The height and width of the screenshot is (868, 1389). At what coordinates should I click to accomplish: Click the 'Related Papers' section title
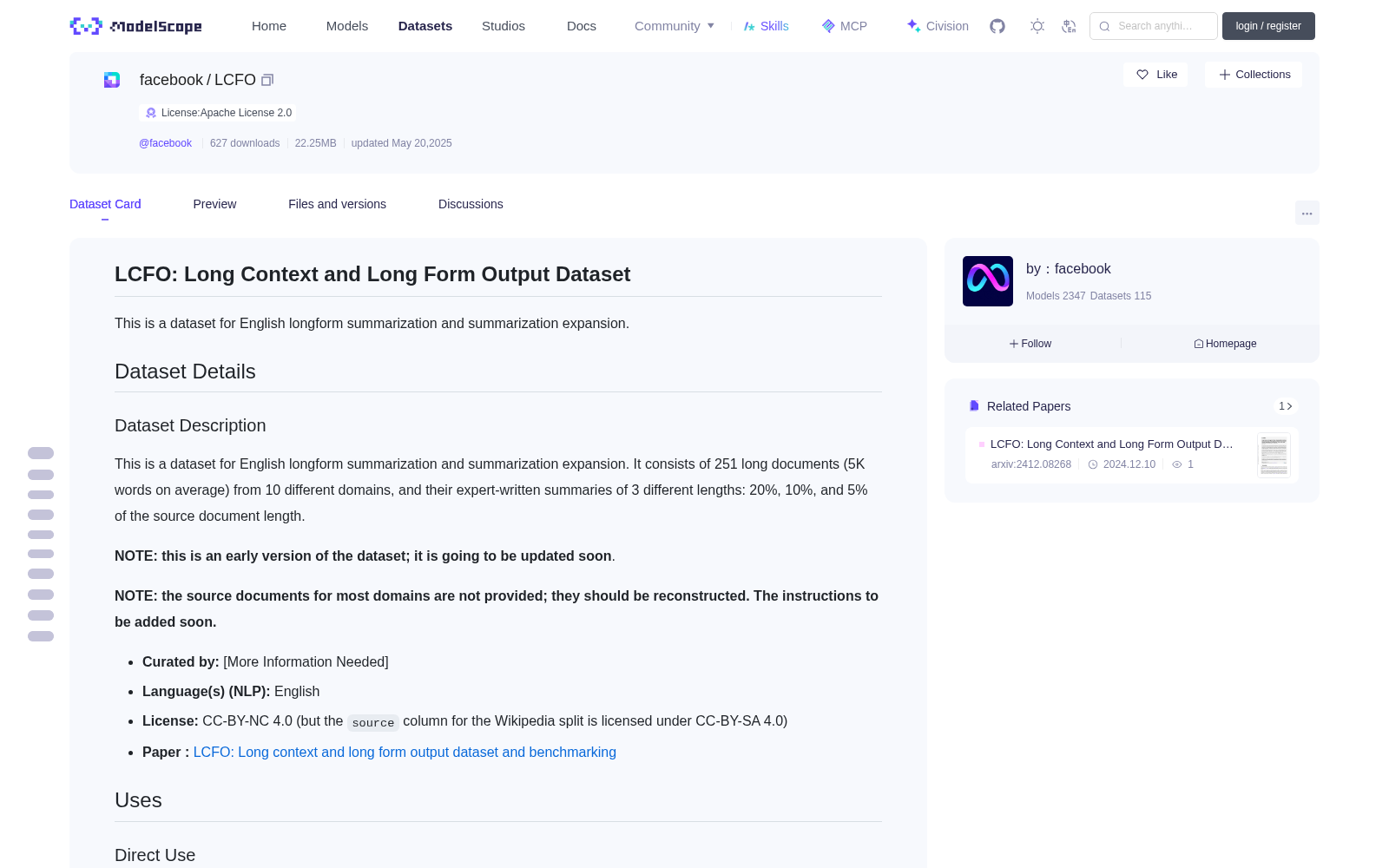click(x=1029, y=406)
